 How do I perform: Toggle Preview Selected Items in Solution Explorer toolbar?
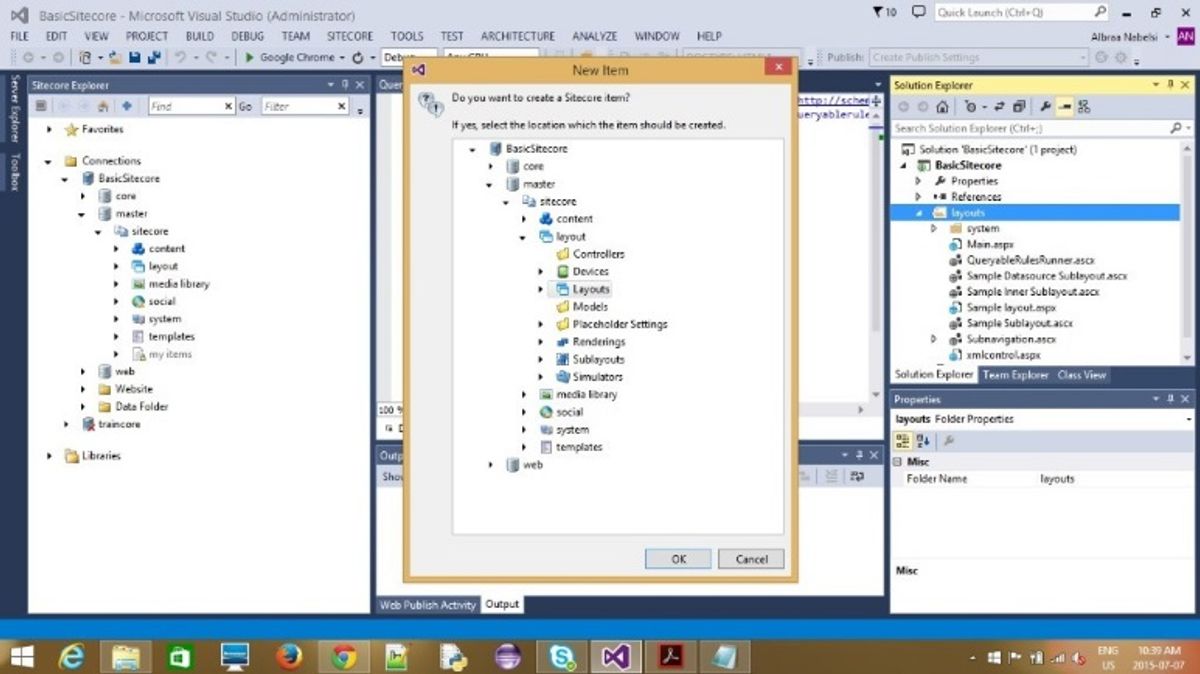tap(1065, 107)
